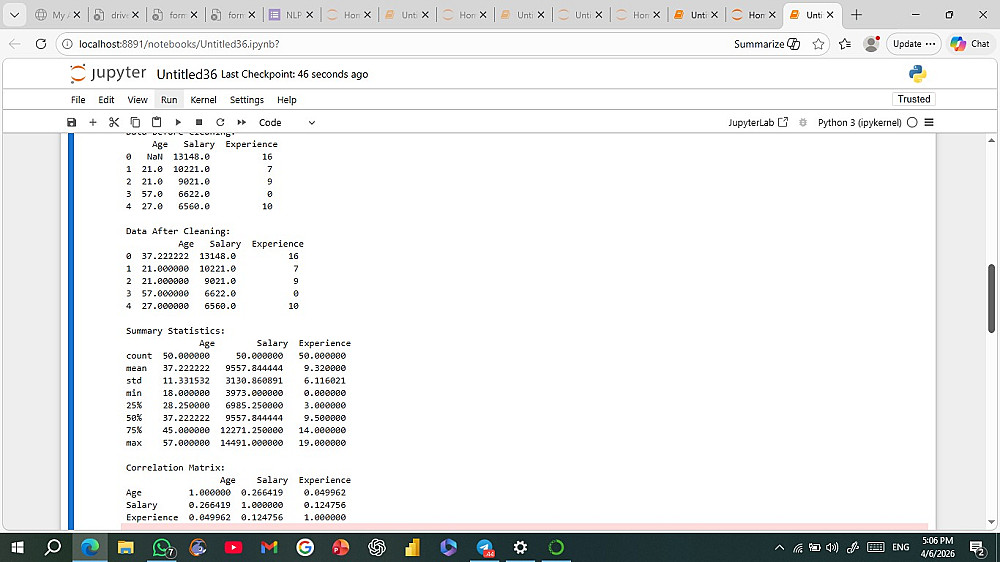1000x562 pixels.
Task: Open the Edit menu
Action: (x=106, y=100)
